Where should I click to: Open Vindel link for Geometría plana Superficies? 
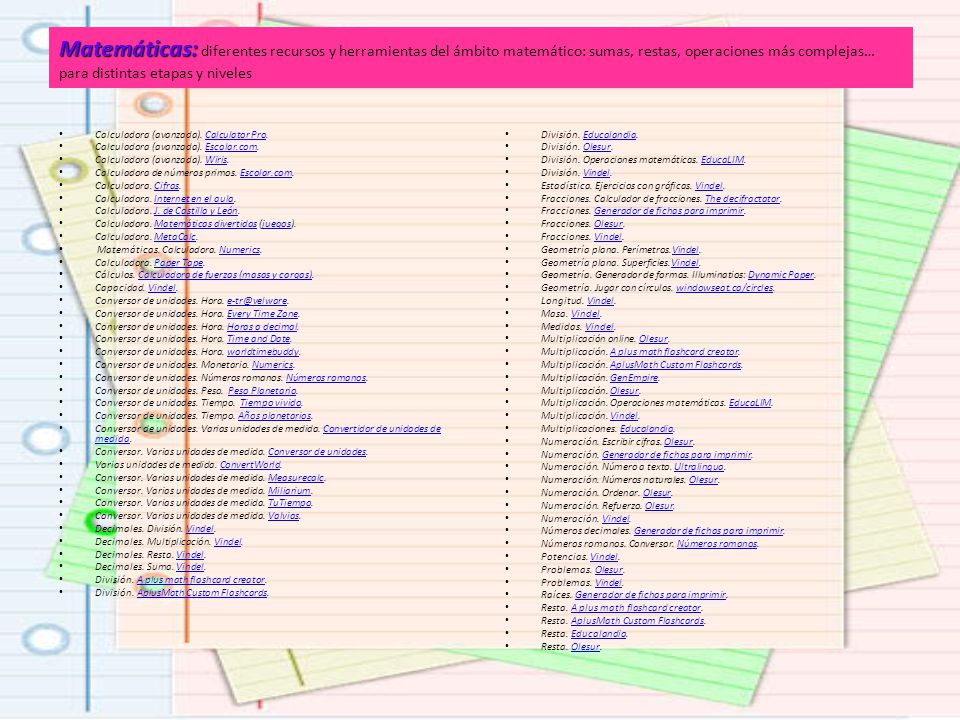pos(684,263)
